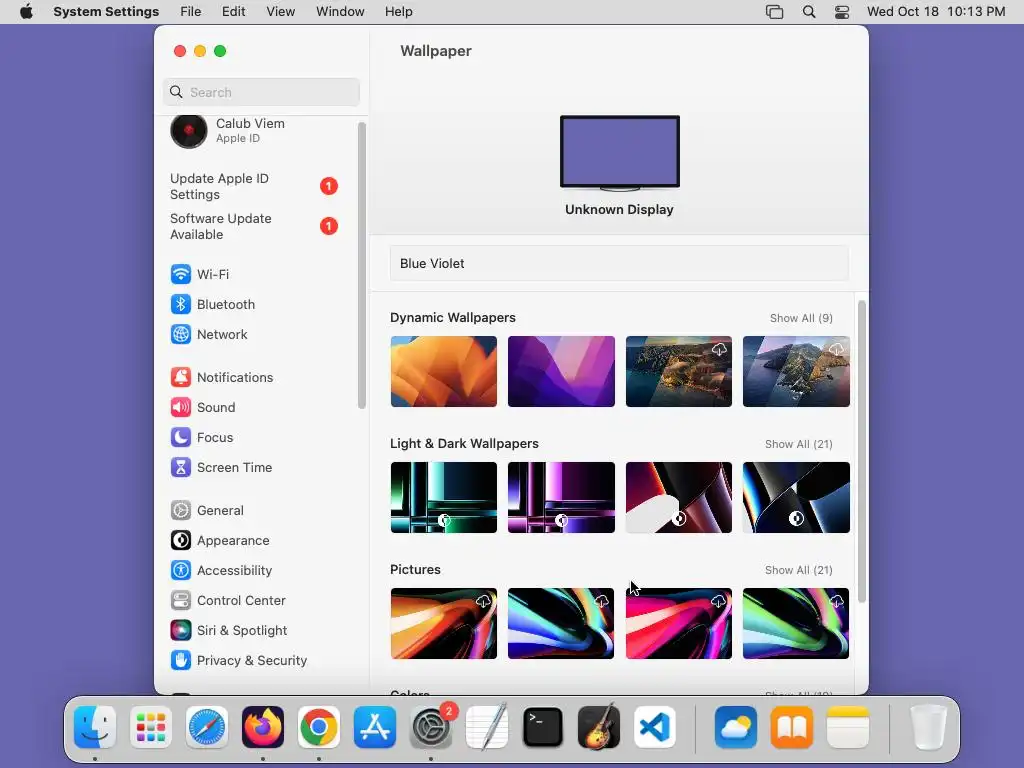This screenshot has height=768, width=1024.
Task: Open TextEdit from the Dock
Action: (487, 727)
